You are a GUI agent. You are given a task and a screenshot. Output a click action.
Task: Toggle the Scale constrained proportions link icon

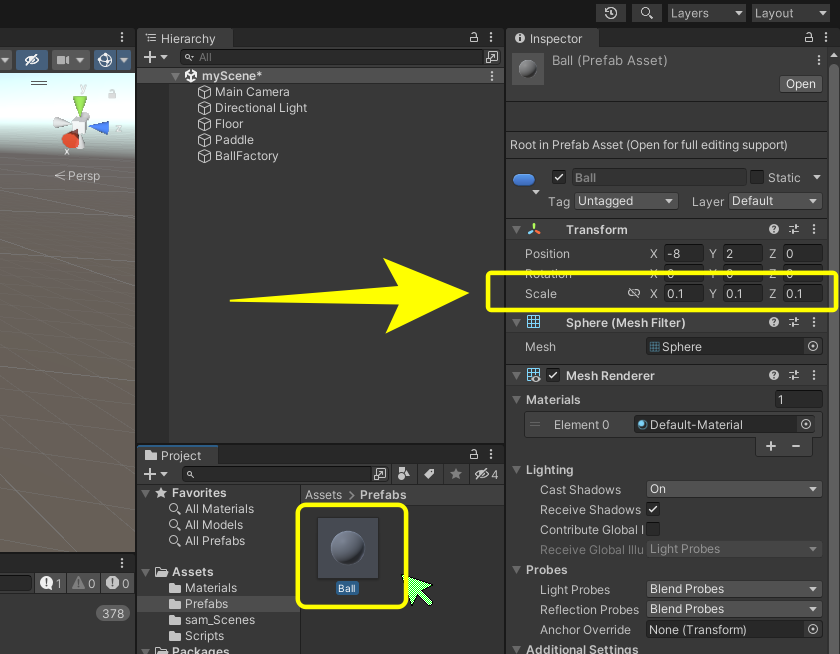coord(633,294)
